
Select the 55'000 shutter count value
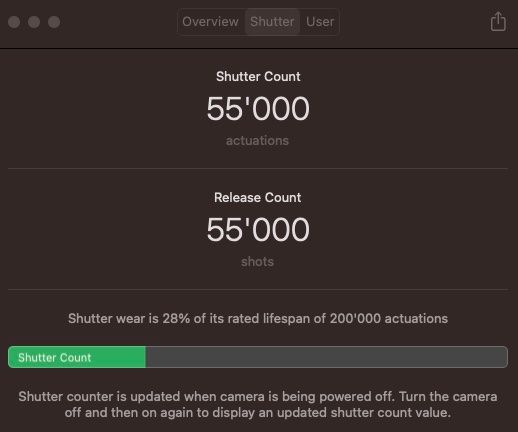pos(258,109)
